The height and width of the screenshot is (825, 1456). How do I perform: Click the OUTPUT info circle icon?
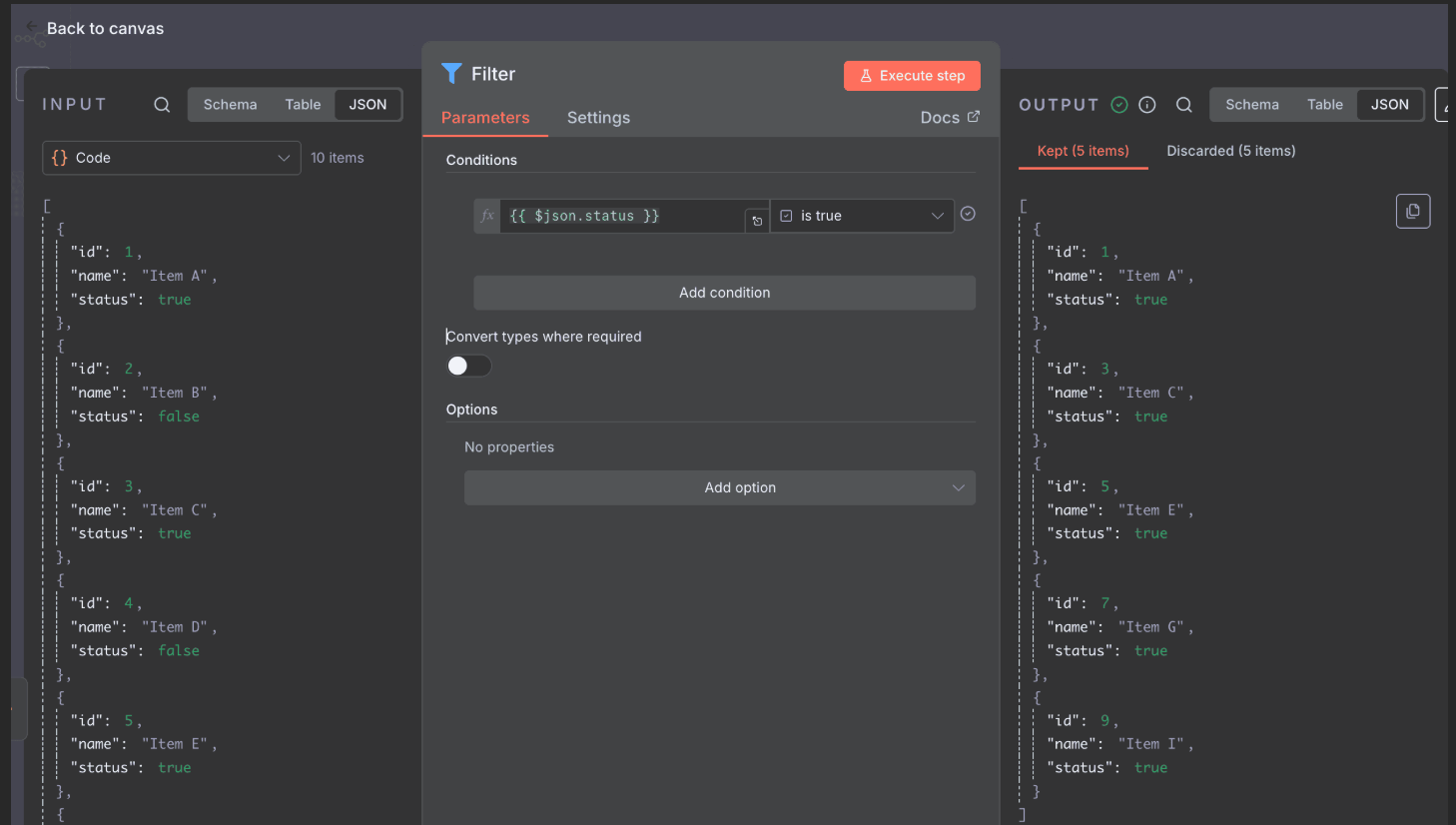coord(1147,105)
